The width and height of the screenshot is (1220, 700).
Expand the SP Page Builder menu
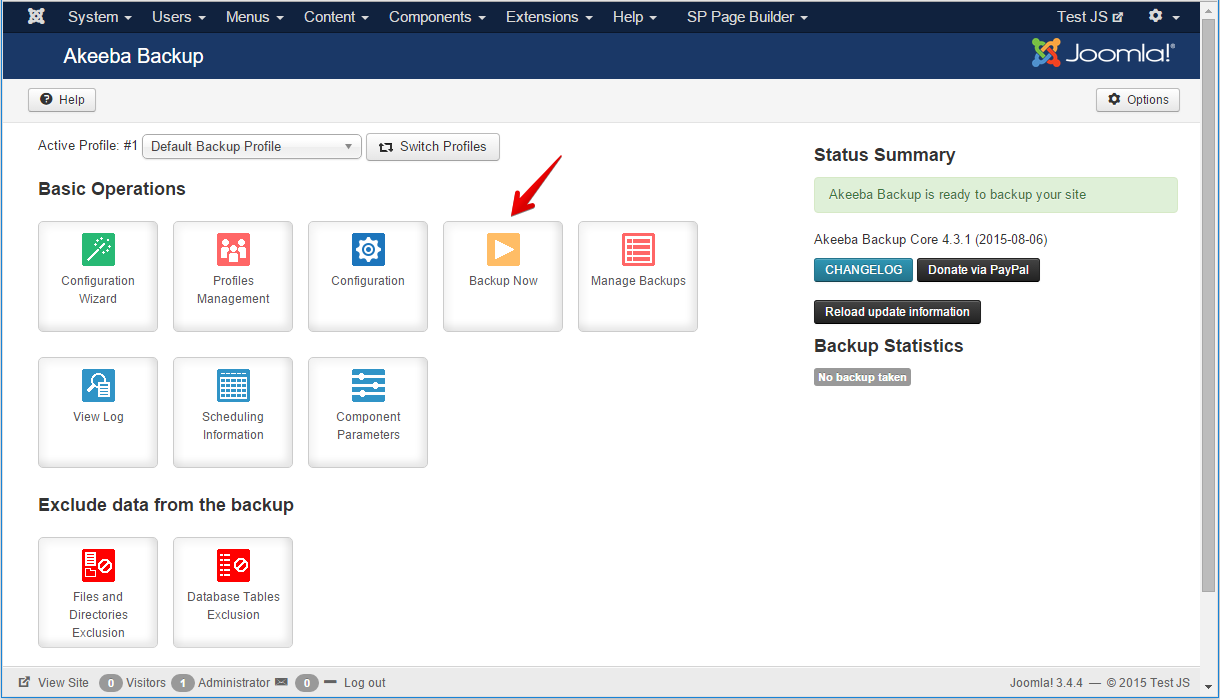pos(747,17)
